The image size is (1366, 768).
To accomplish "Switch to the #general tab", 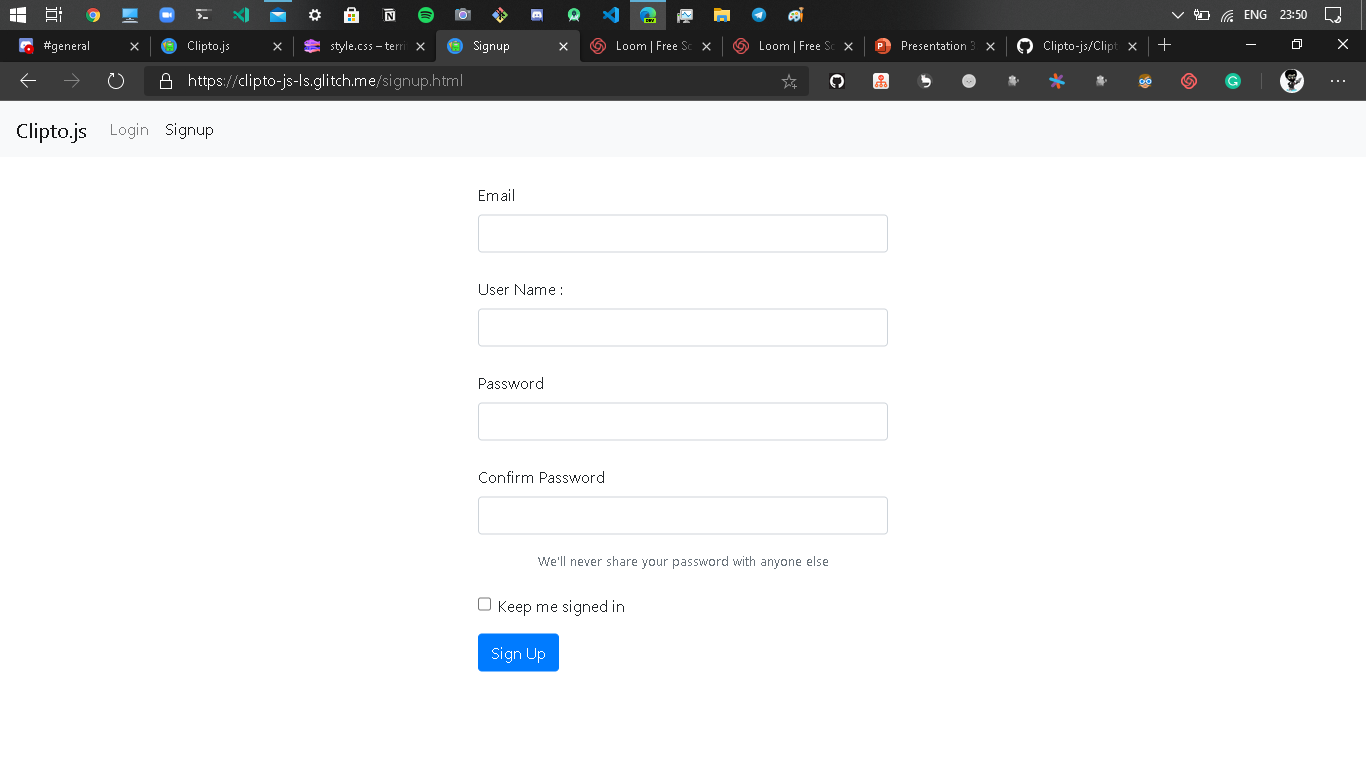I will (x=79, y=46).
